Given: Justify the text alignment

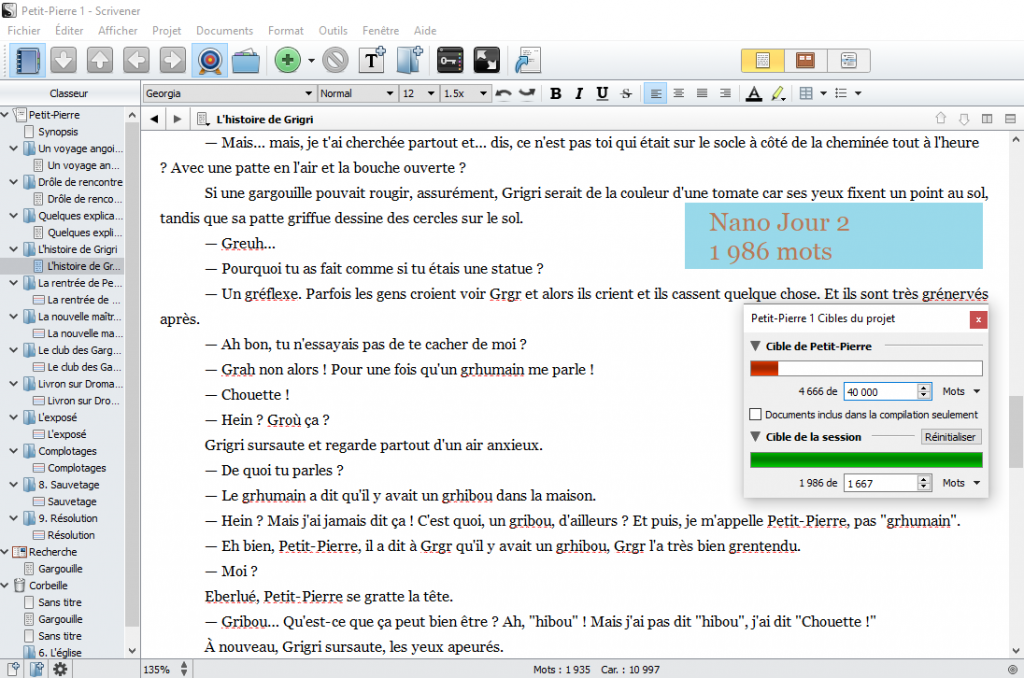Looking at the screenshot, I should pyautogui.click(x=702, y=93).
